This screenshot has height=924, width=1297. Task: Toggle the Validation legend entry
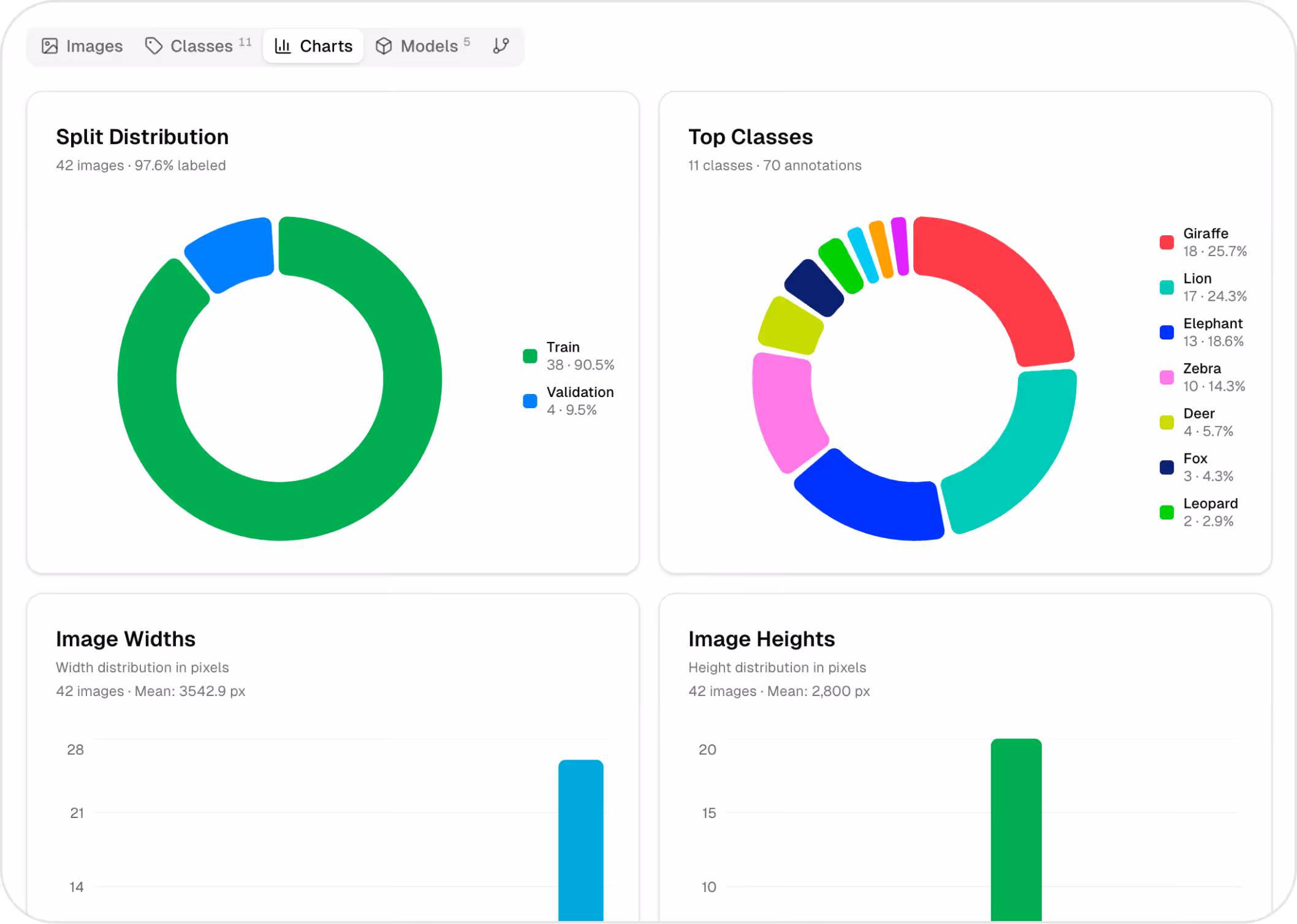(570, 400)
